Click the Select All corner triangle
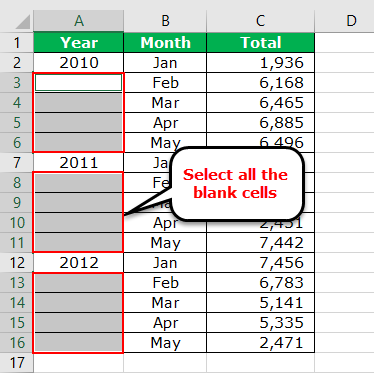The width and height of the screenshot is (374, 373). [22, 22]
